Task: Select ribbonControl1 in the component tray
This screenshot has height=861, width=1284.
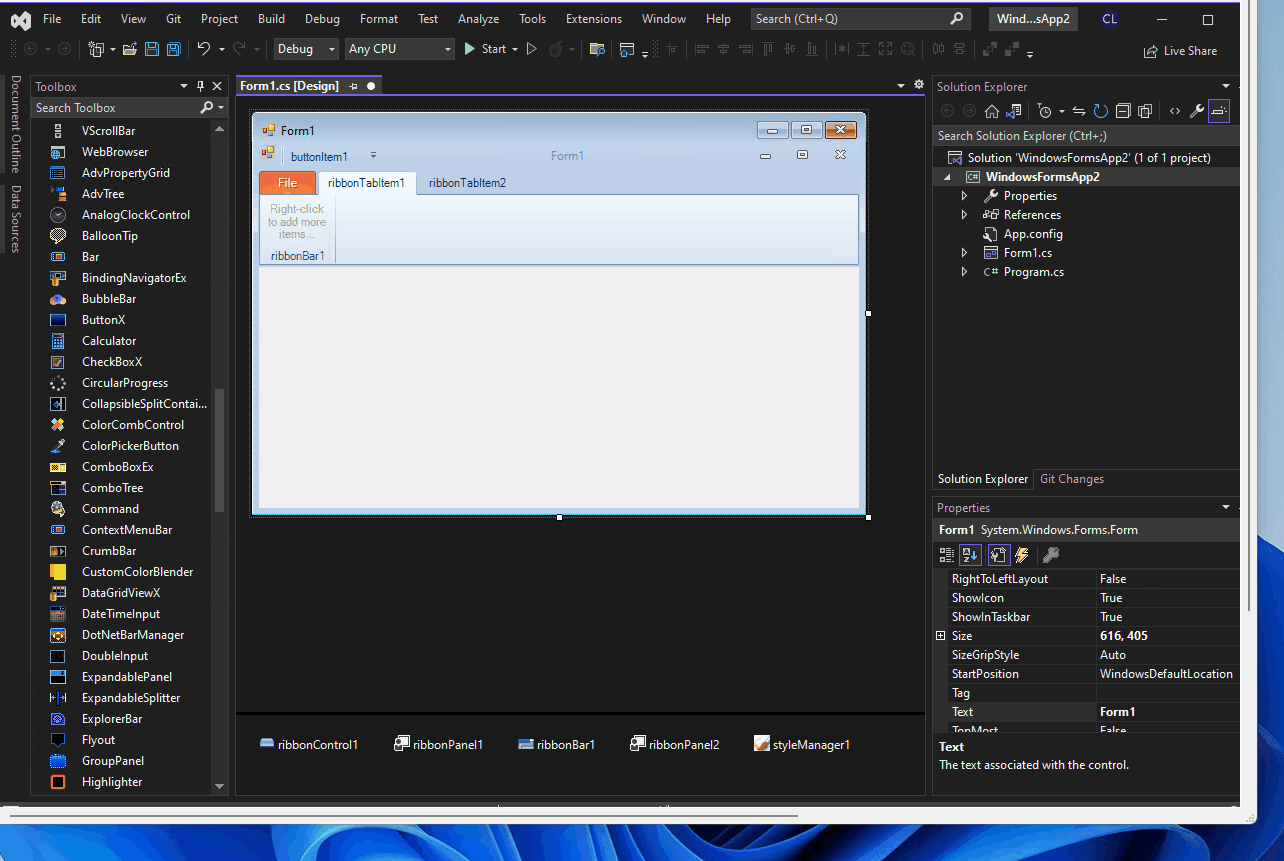Action: click(309, 744)
